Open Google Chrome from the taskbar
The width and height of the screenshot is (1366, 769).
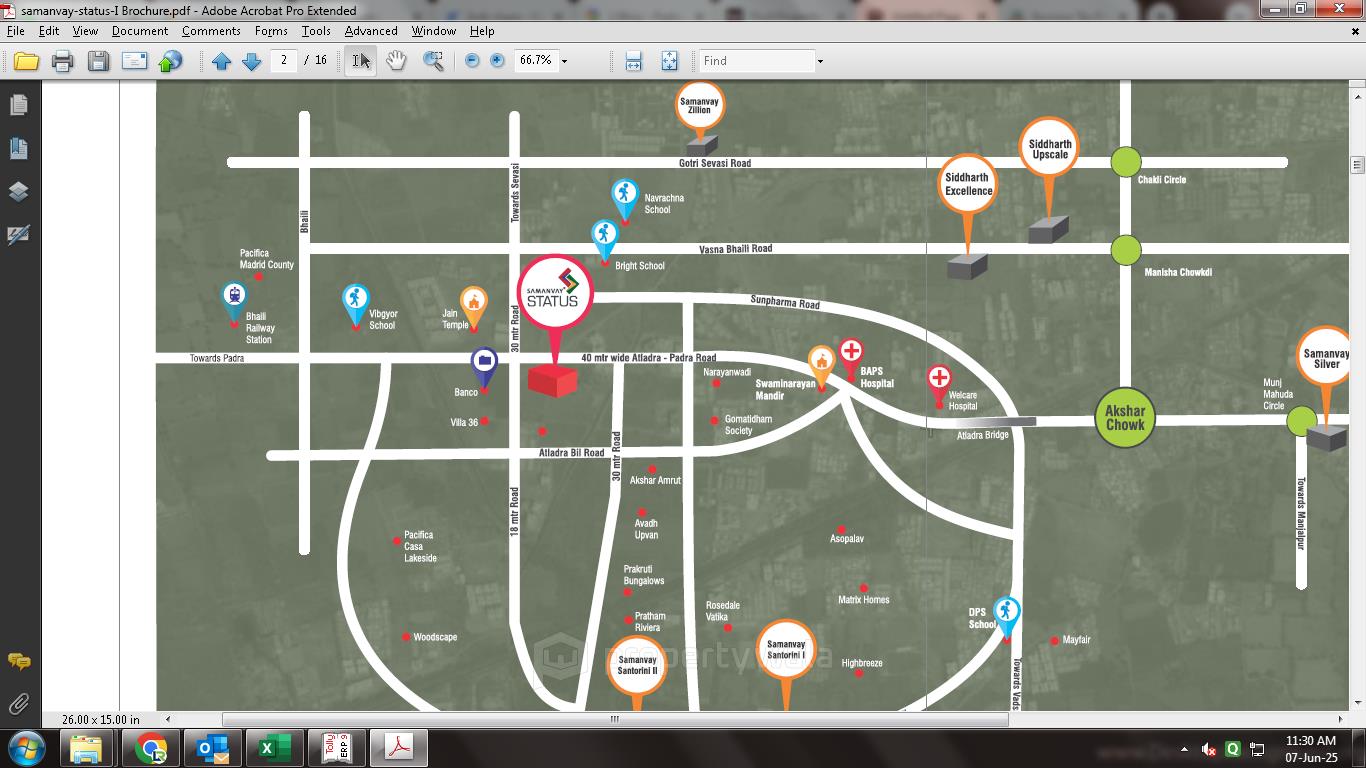pos(151,748)
